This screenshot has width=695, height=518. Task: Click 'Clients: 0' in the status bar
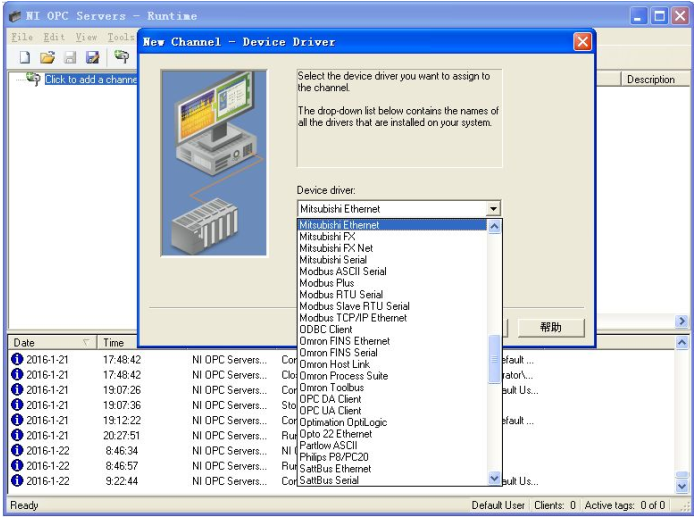[555, 505]
